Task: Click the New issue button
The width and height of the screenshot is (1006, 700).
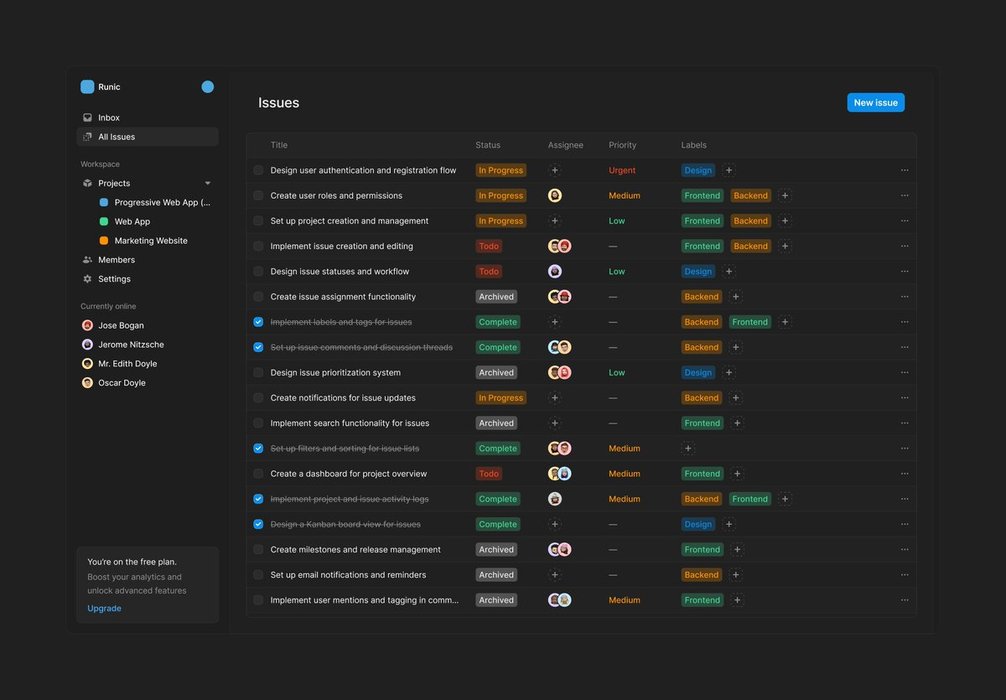Action: 875,103
